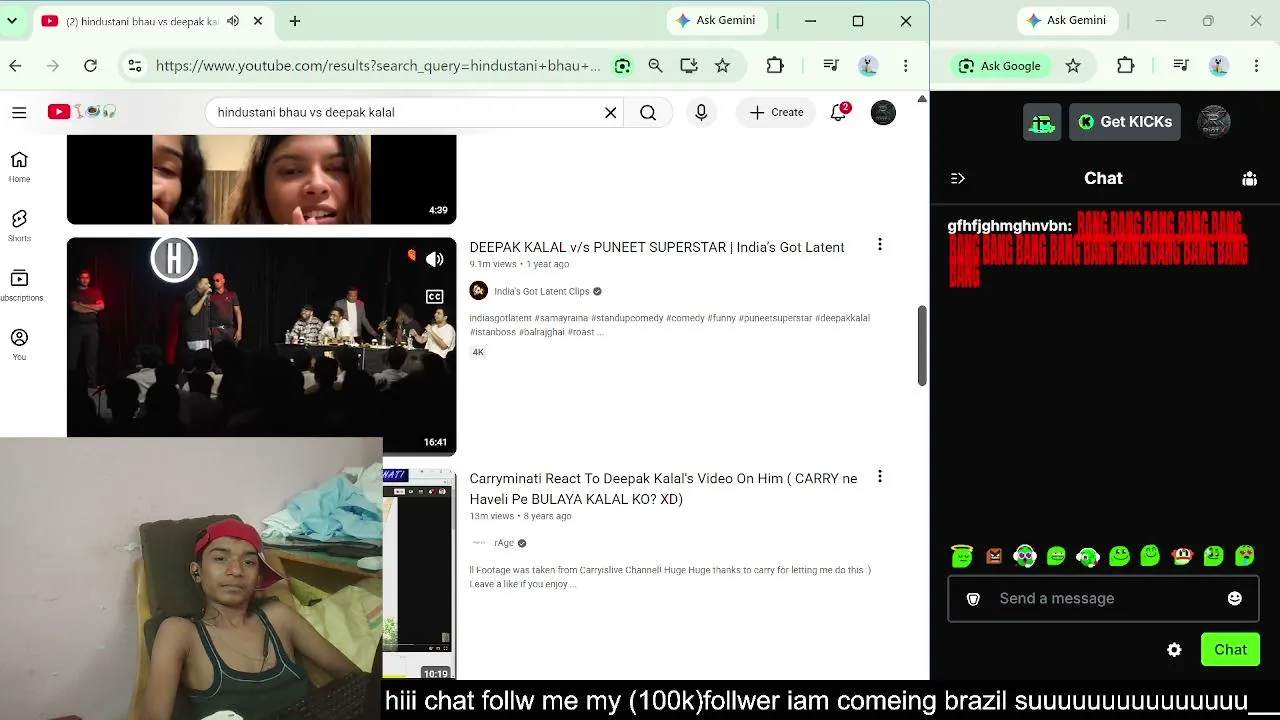
Task: Show the chat users list icon
Action: point(1250,178)
